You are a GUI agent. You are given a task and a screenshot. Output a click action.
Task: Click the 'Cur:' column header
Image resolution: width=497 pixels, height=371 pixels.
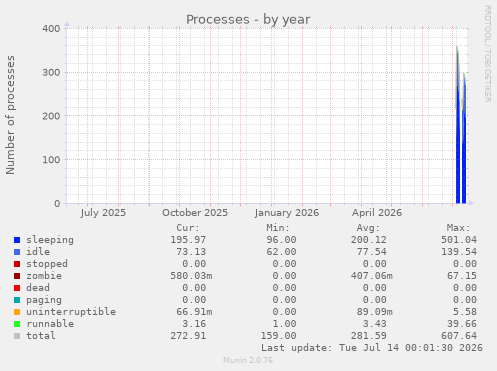point(188,228)
